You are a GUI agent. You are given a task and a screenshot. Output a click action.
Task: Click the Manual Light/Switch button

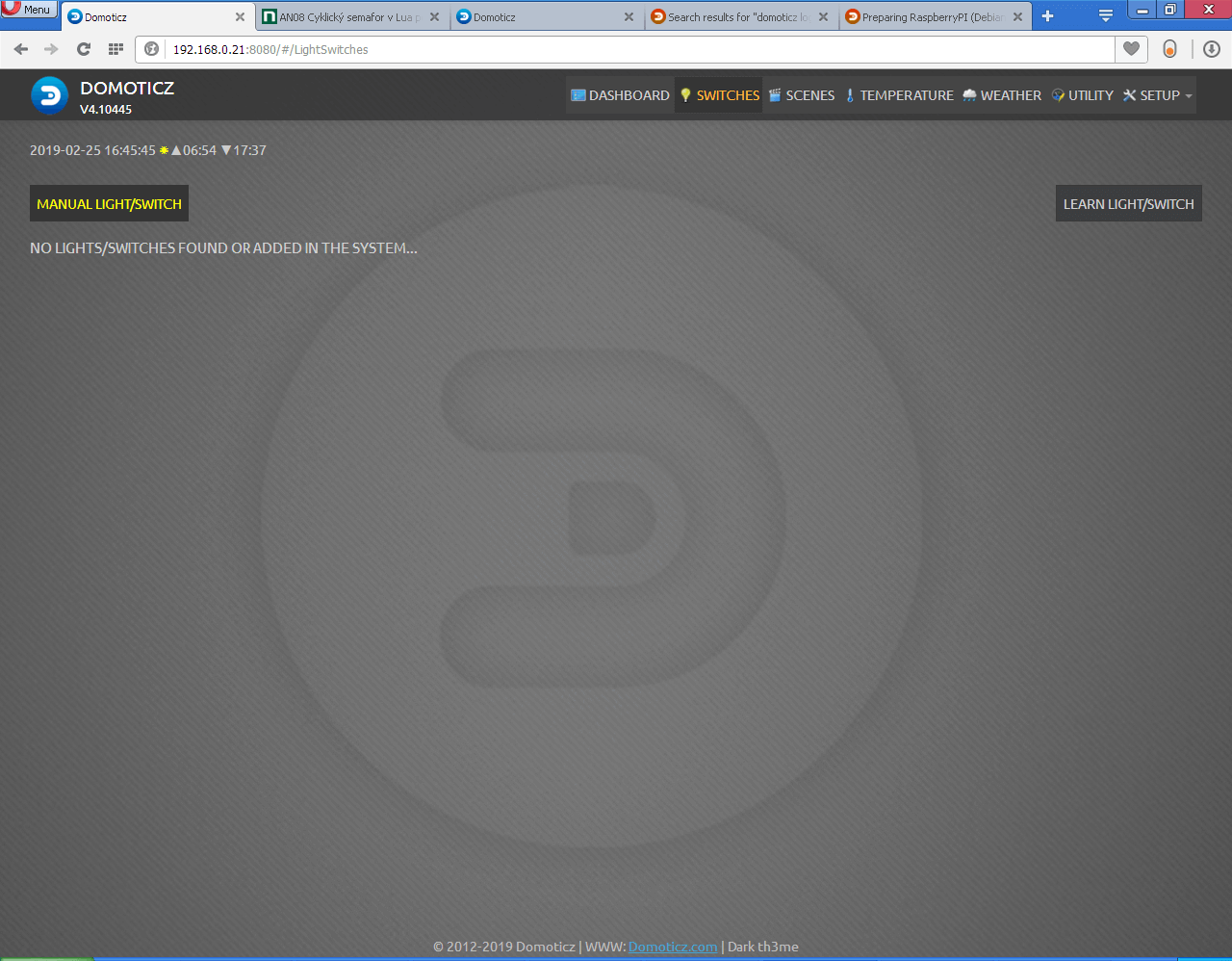pos(109,203)
